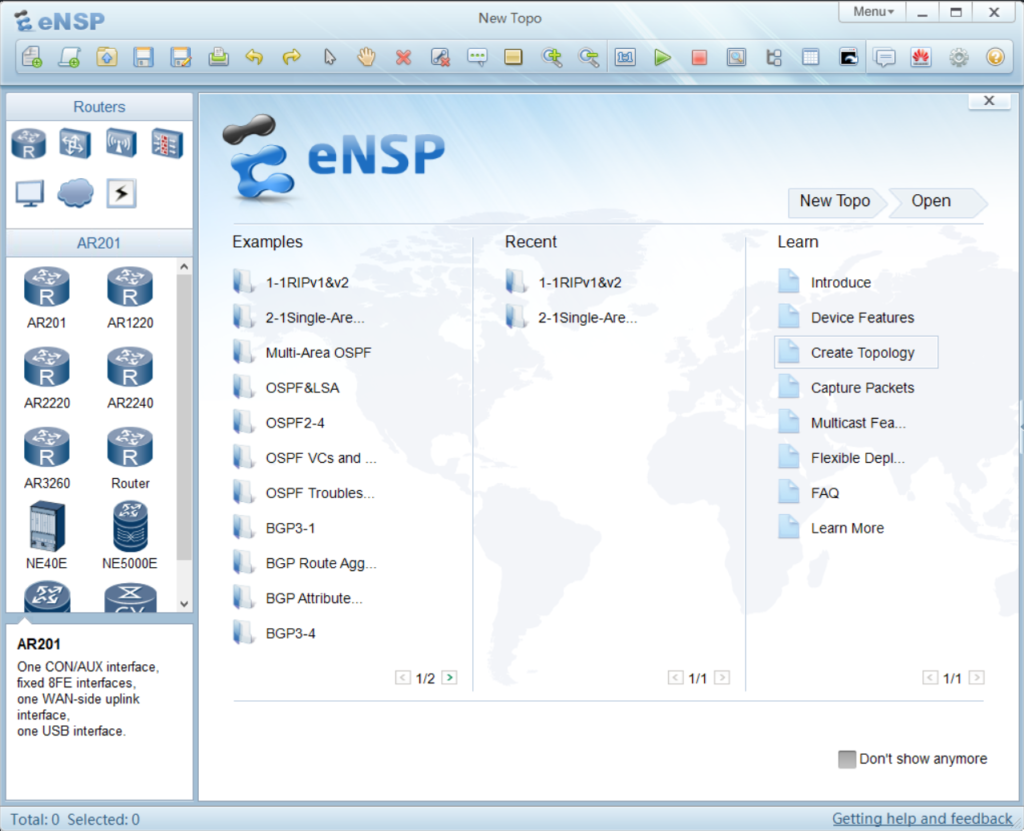Select the Router device category icon

[x=29, y=144]
